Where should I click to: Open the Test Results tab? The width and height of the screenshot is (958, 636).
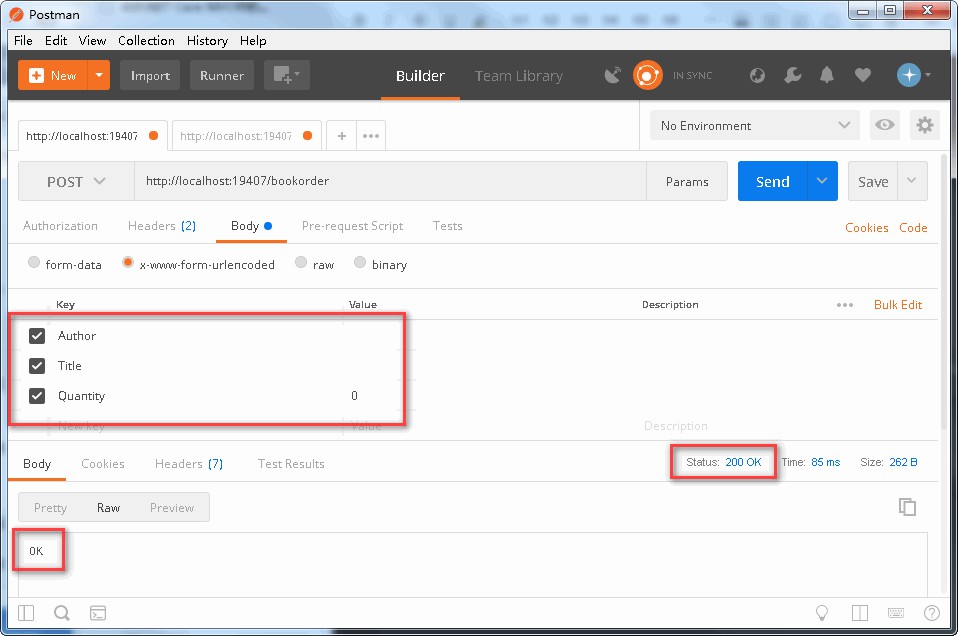291,464
